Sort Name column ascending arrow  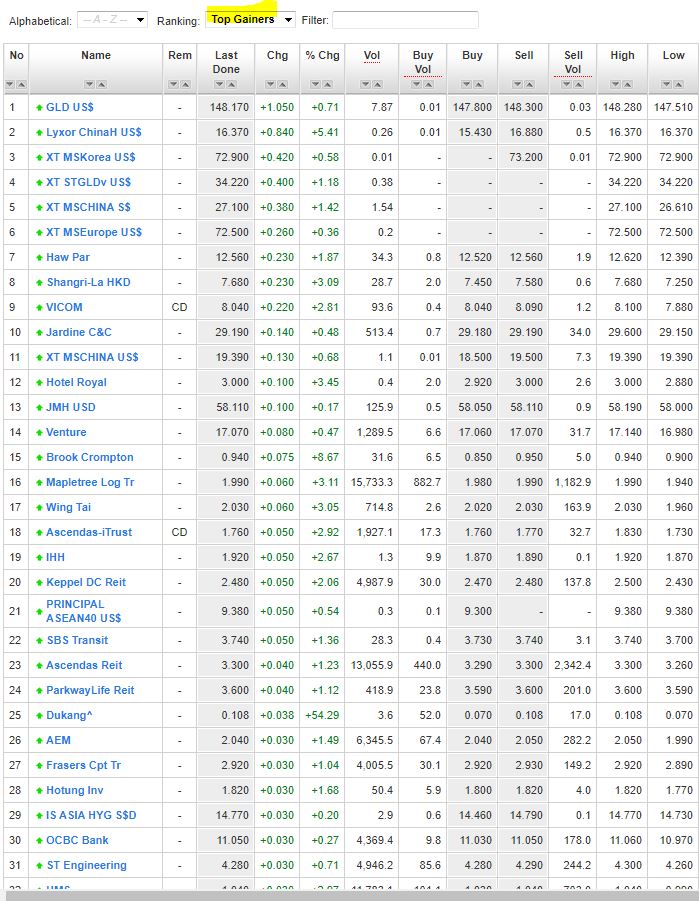pos(101,84)
